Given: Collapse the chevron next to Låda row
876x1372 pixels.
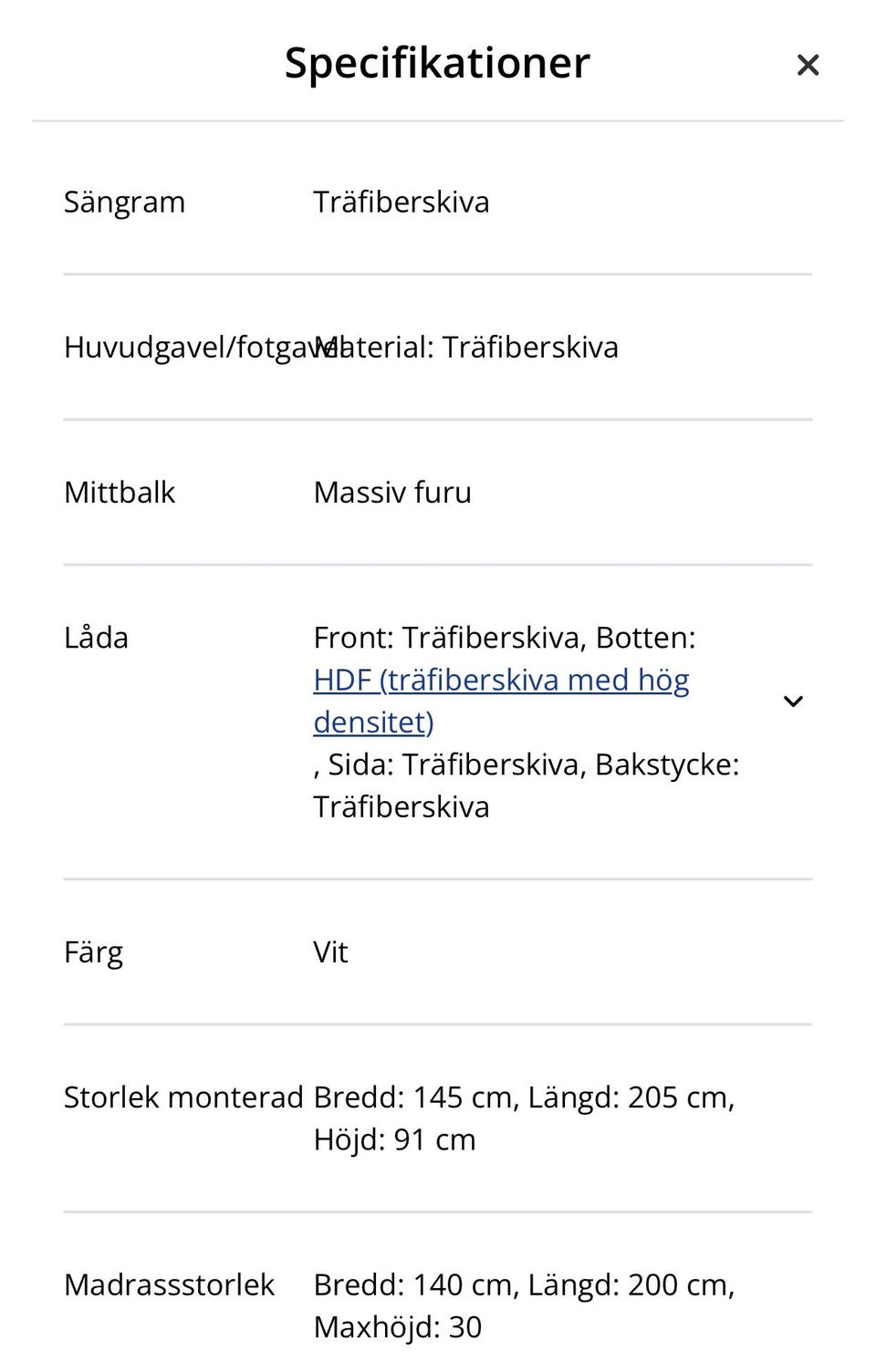Looking at the screenshot, I should click(793, 701).
